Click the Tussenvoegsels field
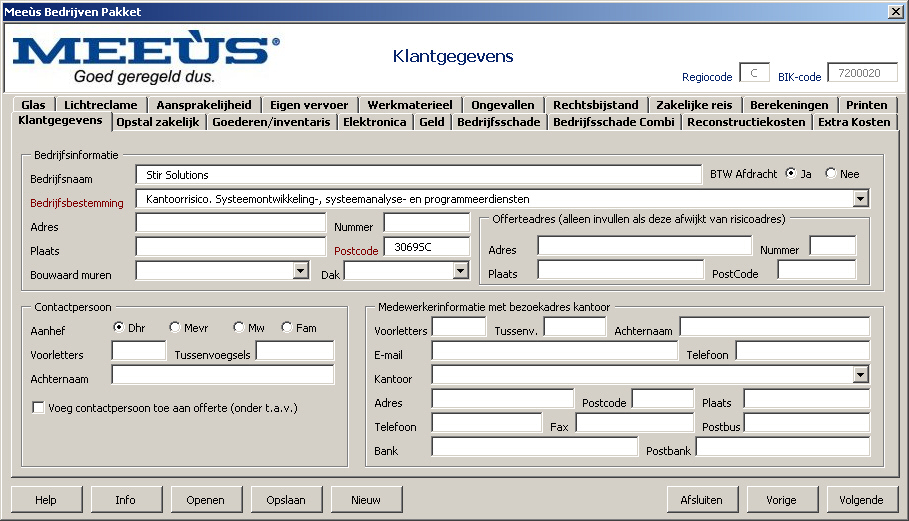The width and height of the screenshot is (909, 521). click(x=294, y=351)
